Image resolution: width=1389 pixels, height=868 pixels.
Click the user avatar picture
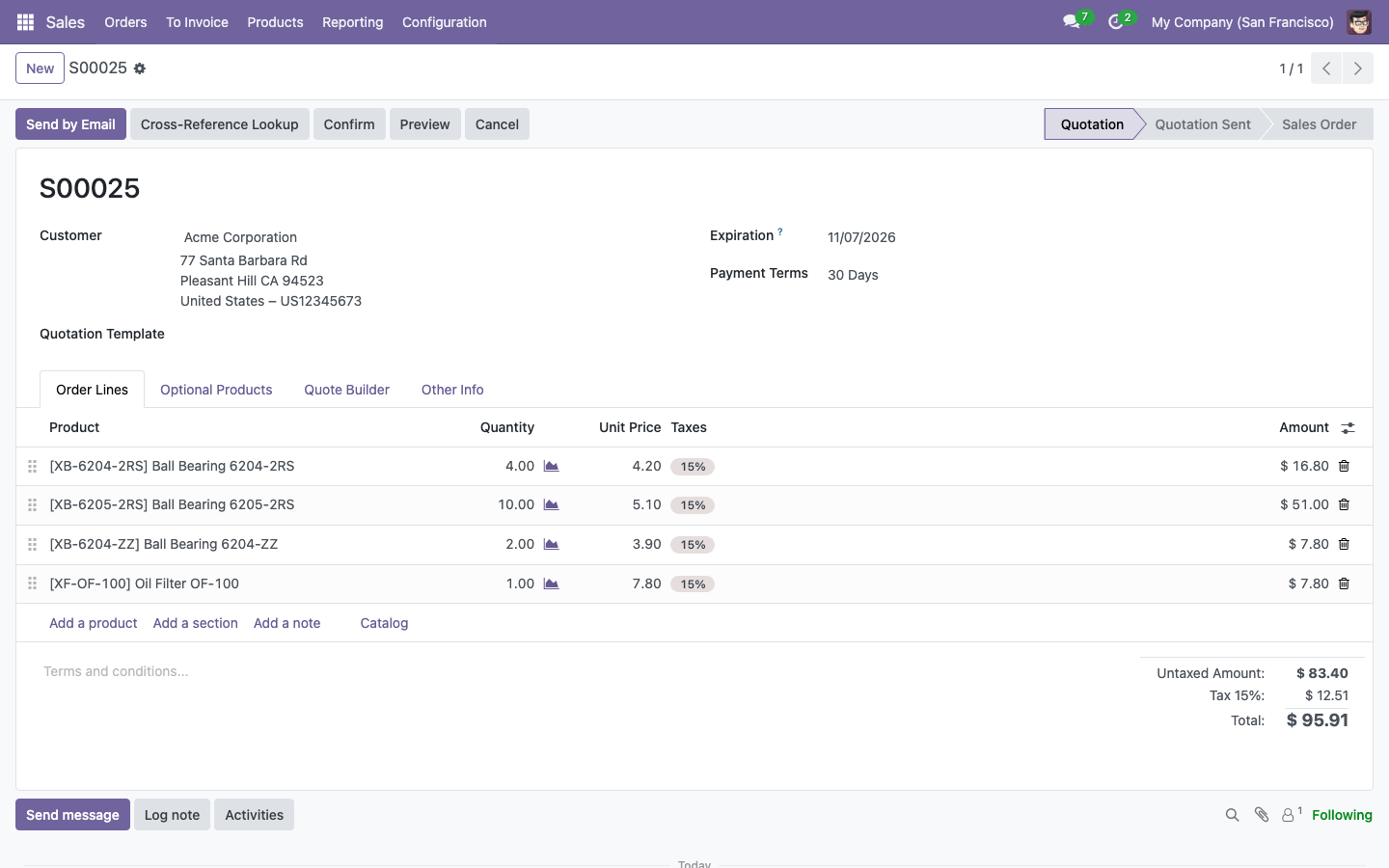pos(1359,22)
